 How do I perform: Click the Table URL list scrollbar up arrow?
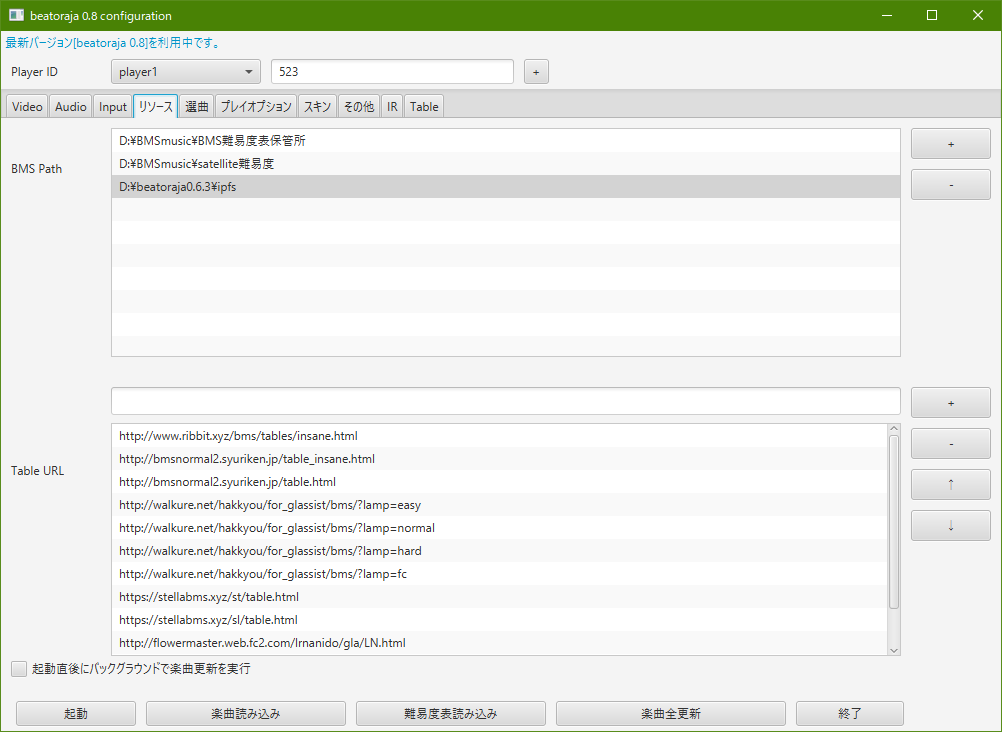(x=894, y=429)
